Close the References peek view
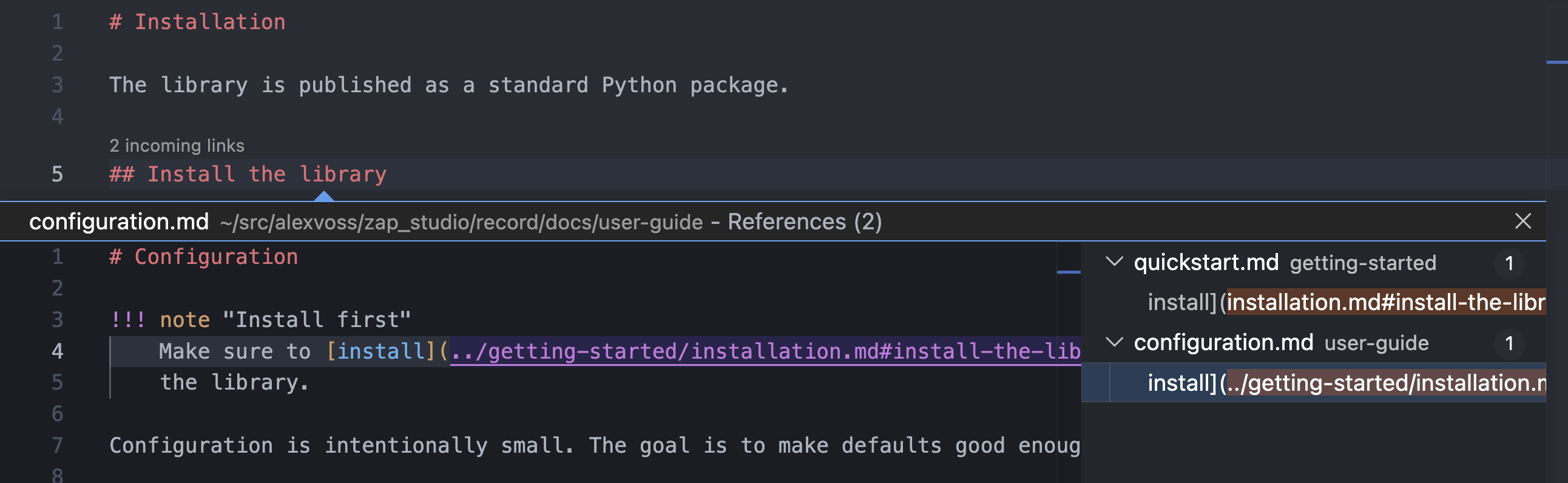Image resolution: width=1568 pixels, height=483 pixels. click(1522, 221)
